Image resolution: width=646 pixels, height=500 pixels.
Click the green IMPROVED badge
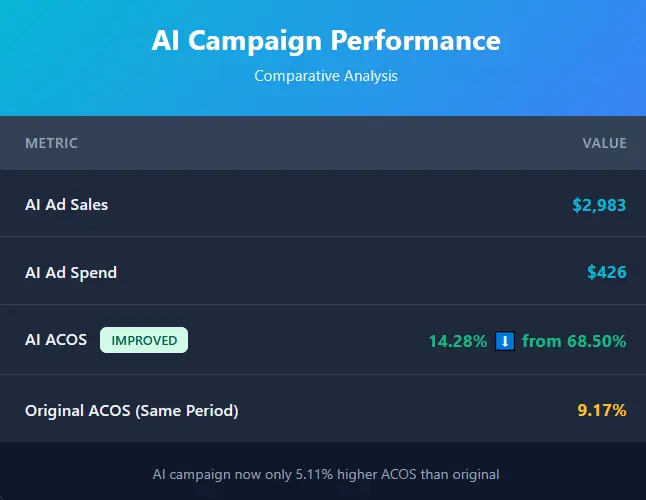(x=144, y=340)
